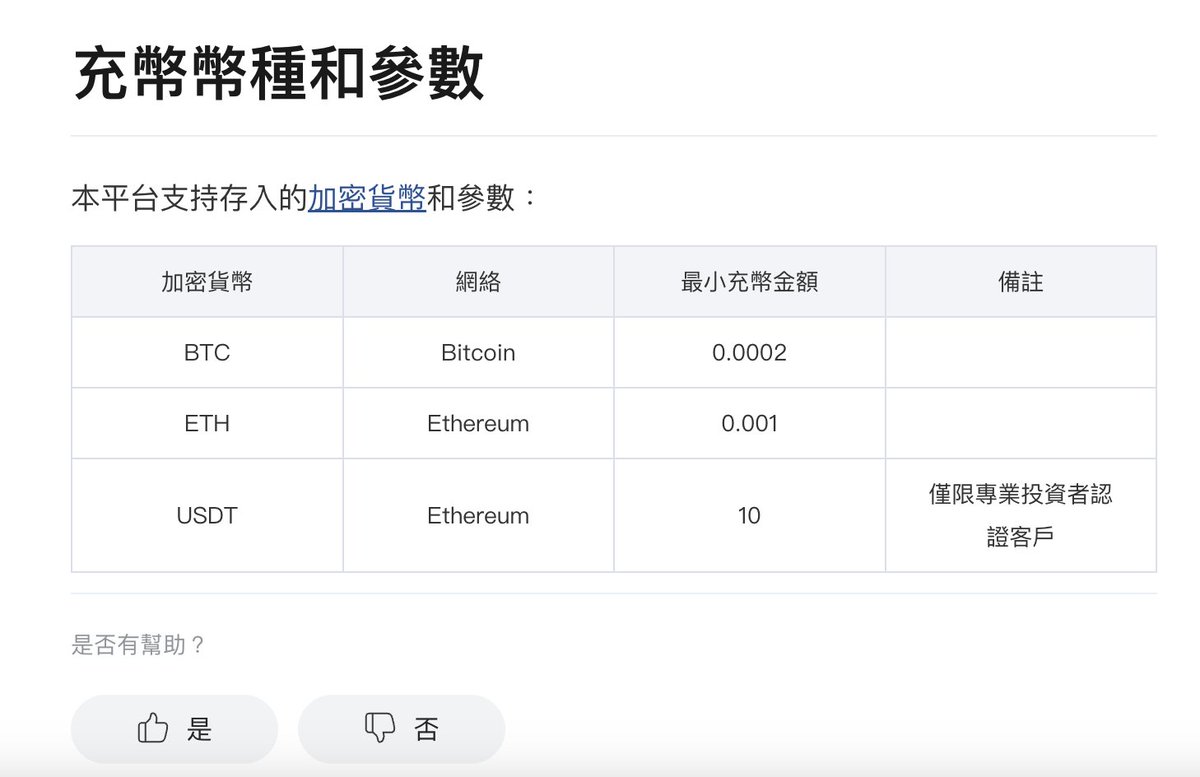Click the 0.0002 minimum deposit value
The width and height of the screenshot is (1200, 777).
pos(749,353)
